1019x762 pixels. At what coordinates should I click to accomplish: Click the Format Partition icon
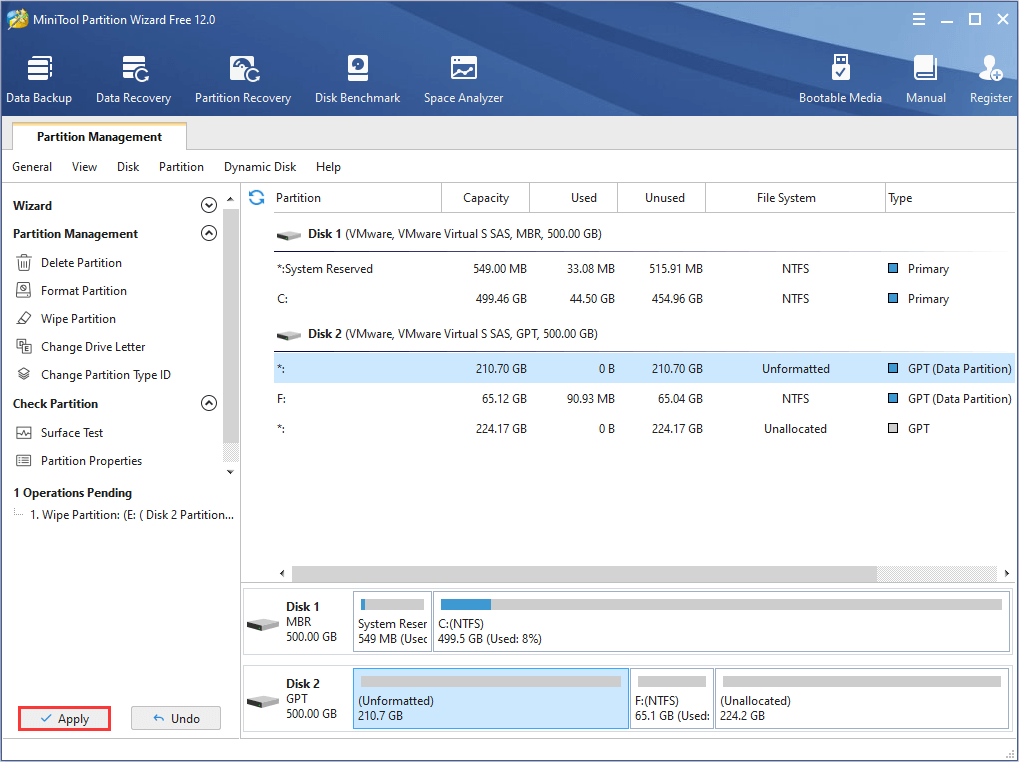24,290
